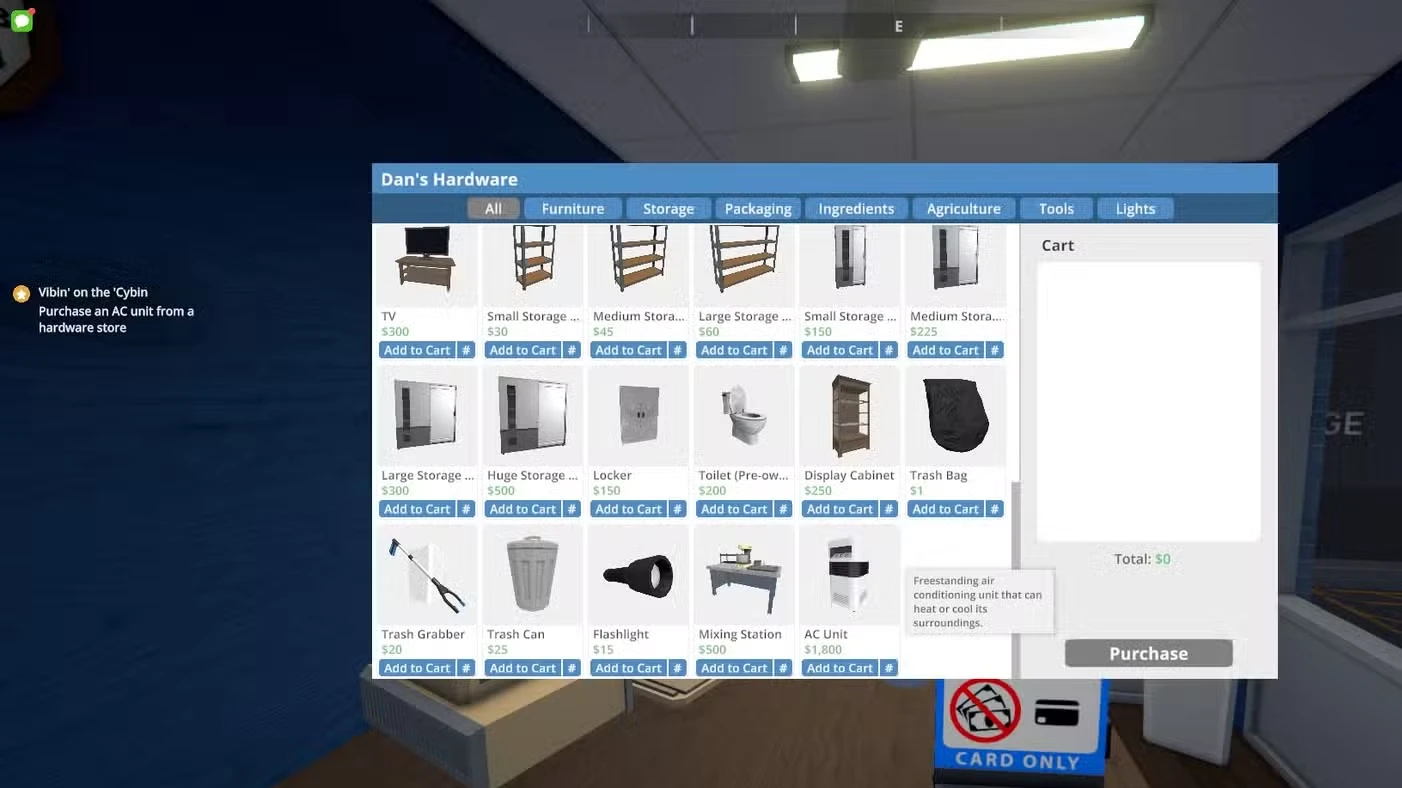This screenshot has width=1402, height=788.
Task: Select the $45 Medium Storage rack image
Action: coord(639,265)
